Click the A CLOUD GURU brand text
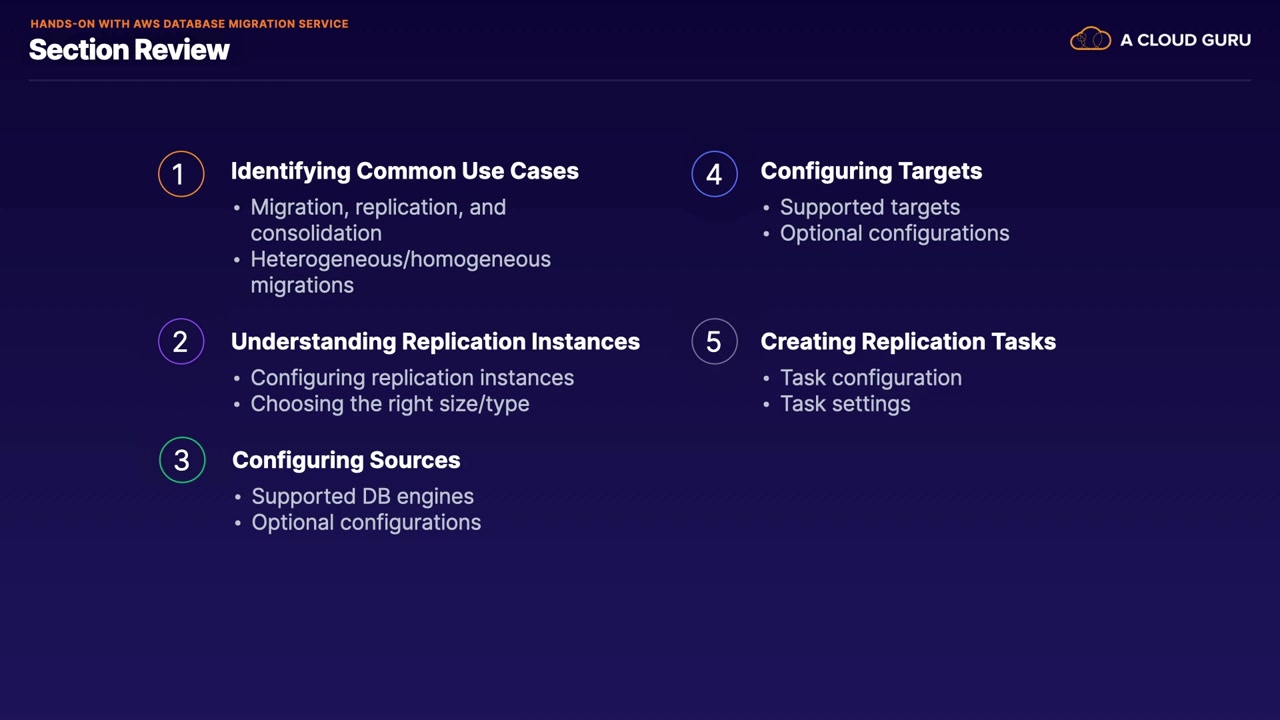This screenshot has width=1280, height=720. click(1185, 40)
